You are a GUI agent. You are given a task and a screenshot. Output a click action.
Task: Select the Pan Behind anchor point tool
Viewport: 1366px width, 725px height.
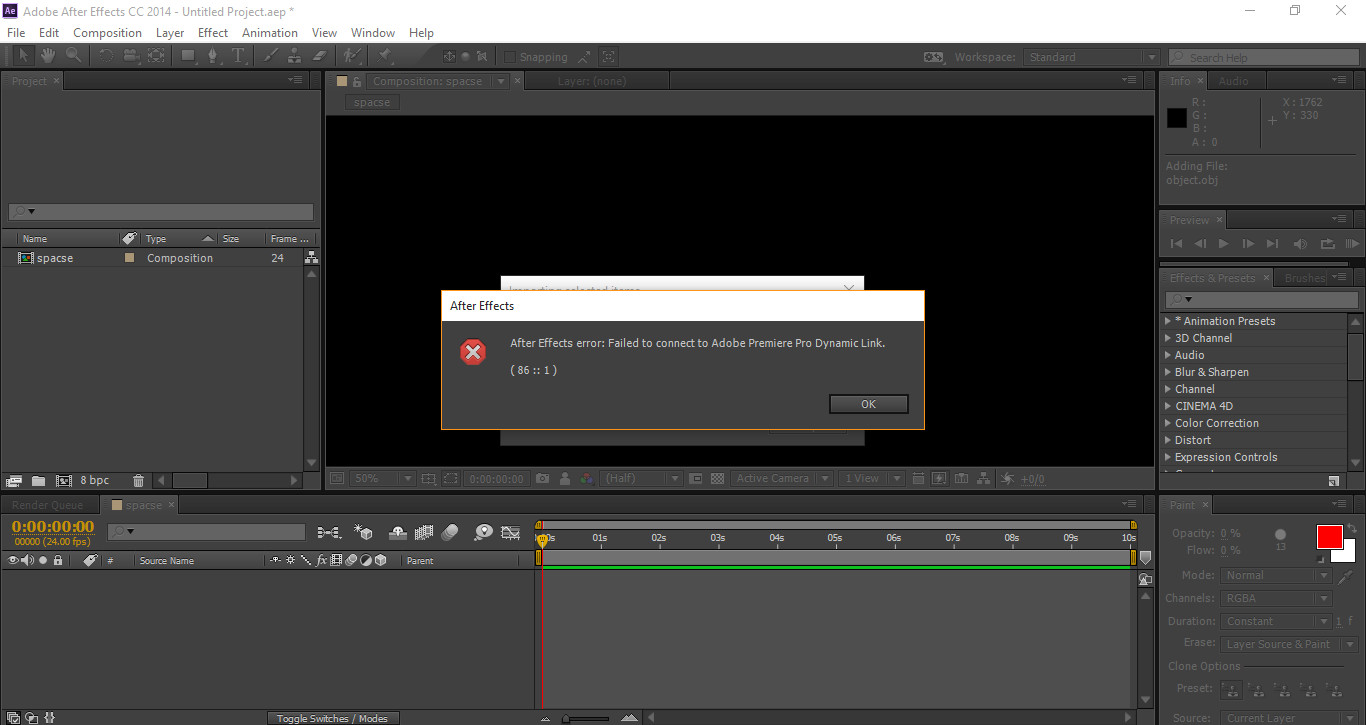[x=156, y=56]
